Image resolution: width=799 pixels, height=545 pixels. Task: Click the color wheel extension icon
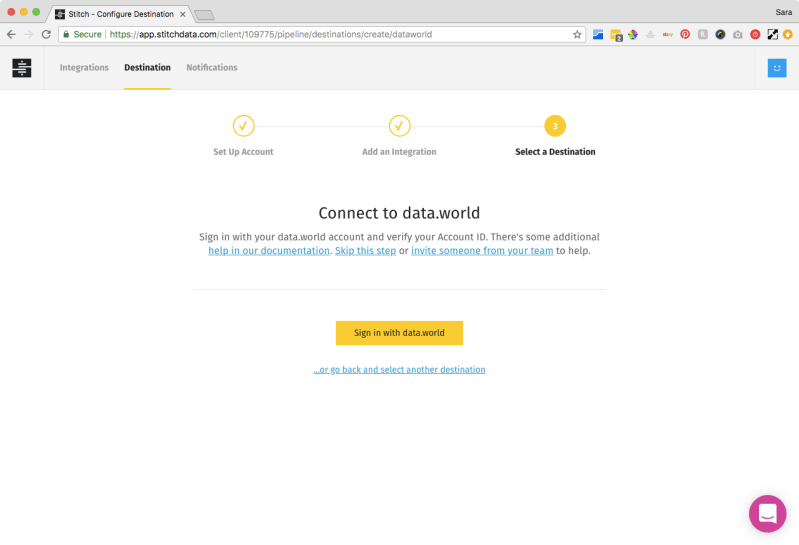633,35
